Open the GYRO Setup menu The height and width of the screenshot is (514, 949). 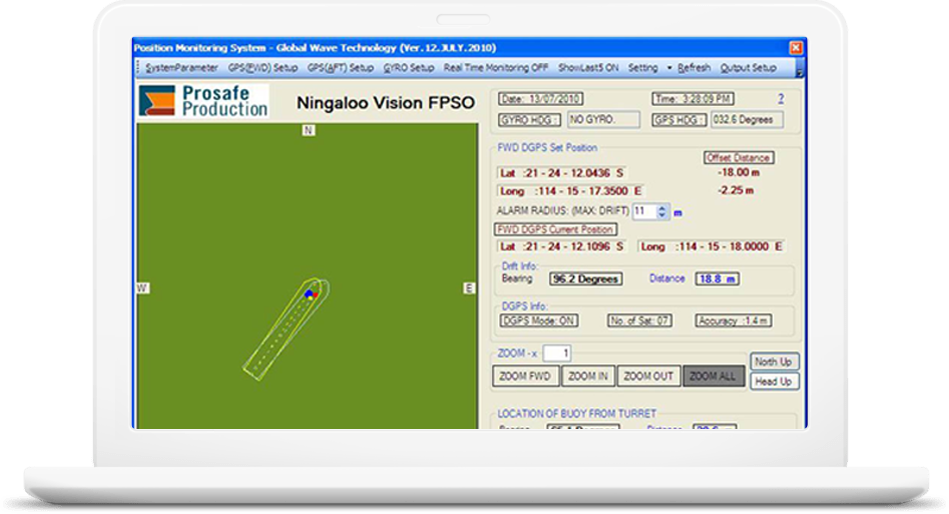pyautogui.click(x=409, y=68)
